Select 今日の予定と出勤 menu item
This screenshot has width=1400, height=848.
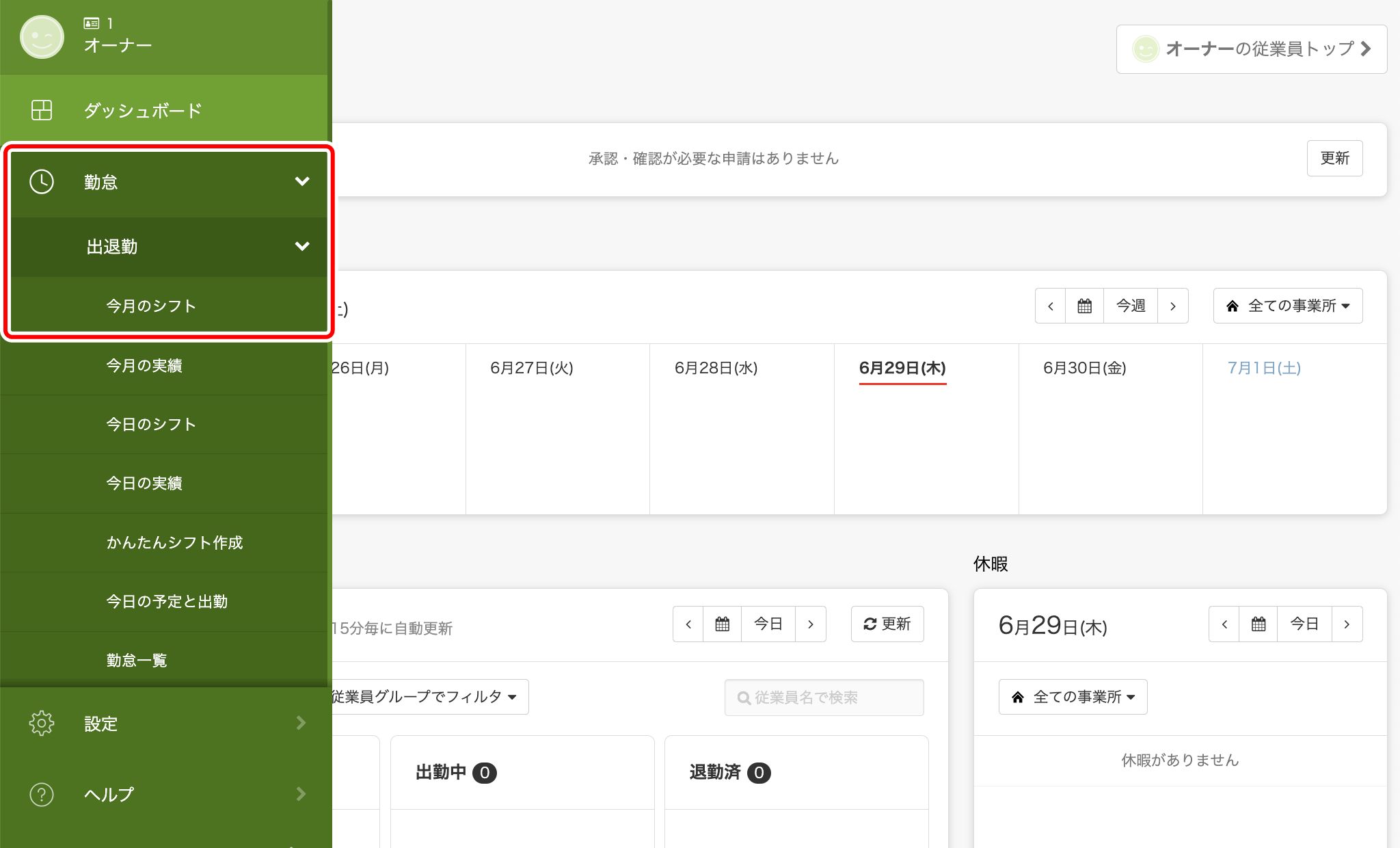tap(164, 601)
